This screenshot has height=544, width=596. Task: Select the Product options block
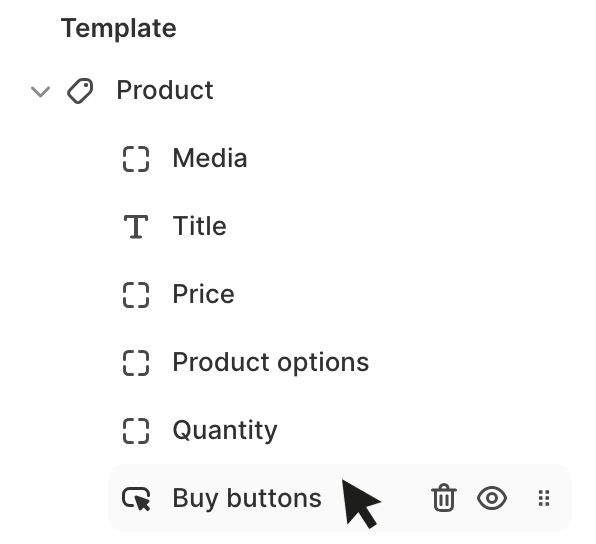click(x=271, y=362)
